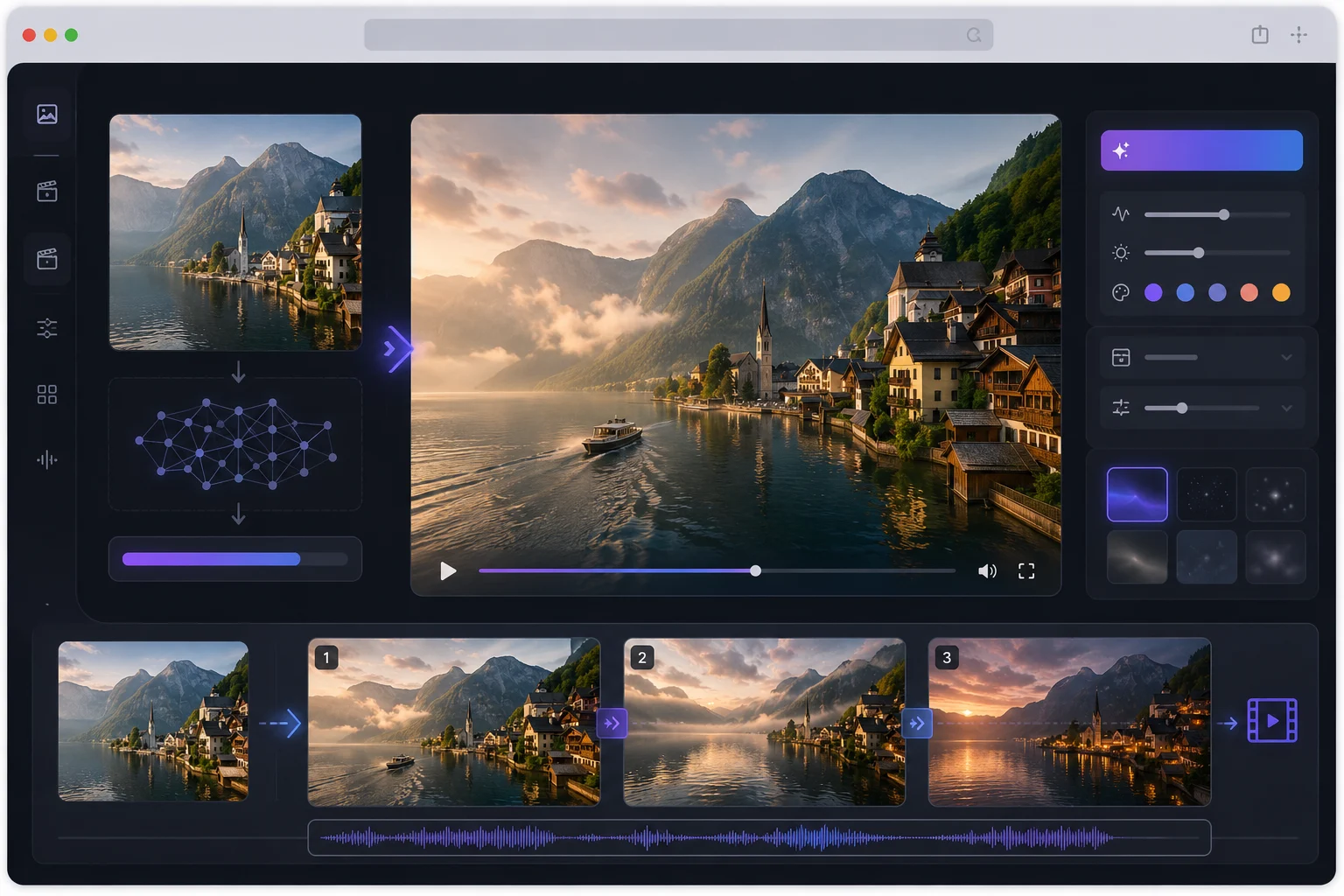Screen dimensions: 1344x896
Task: Click the video playback progress bar
Action: 717,571
